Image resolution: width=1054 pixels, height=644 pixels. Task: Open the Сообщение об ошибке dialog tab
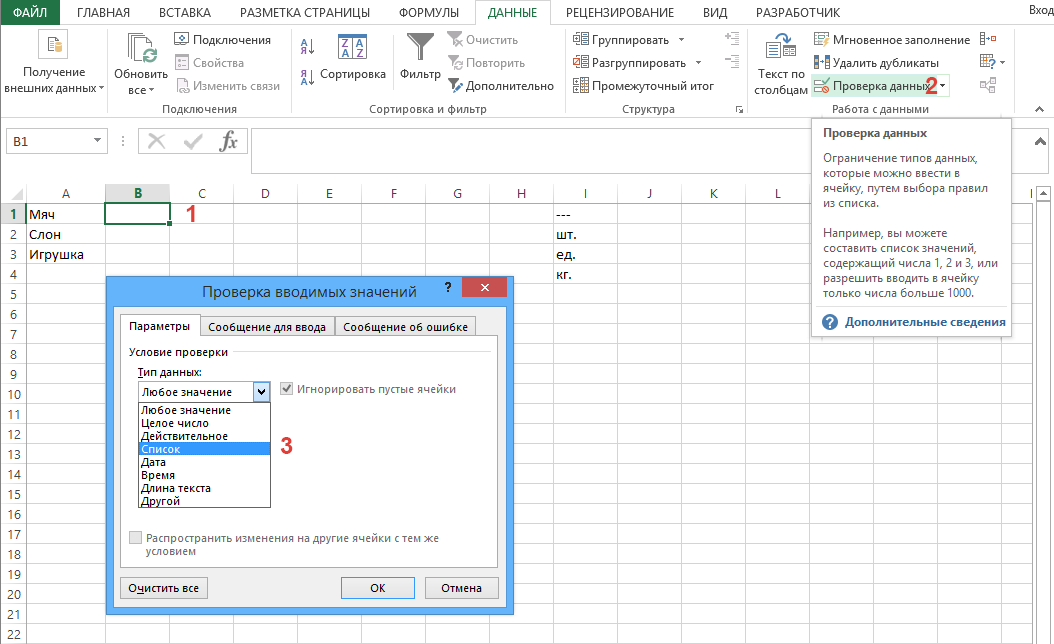[x=405, y=327]
